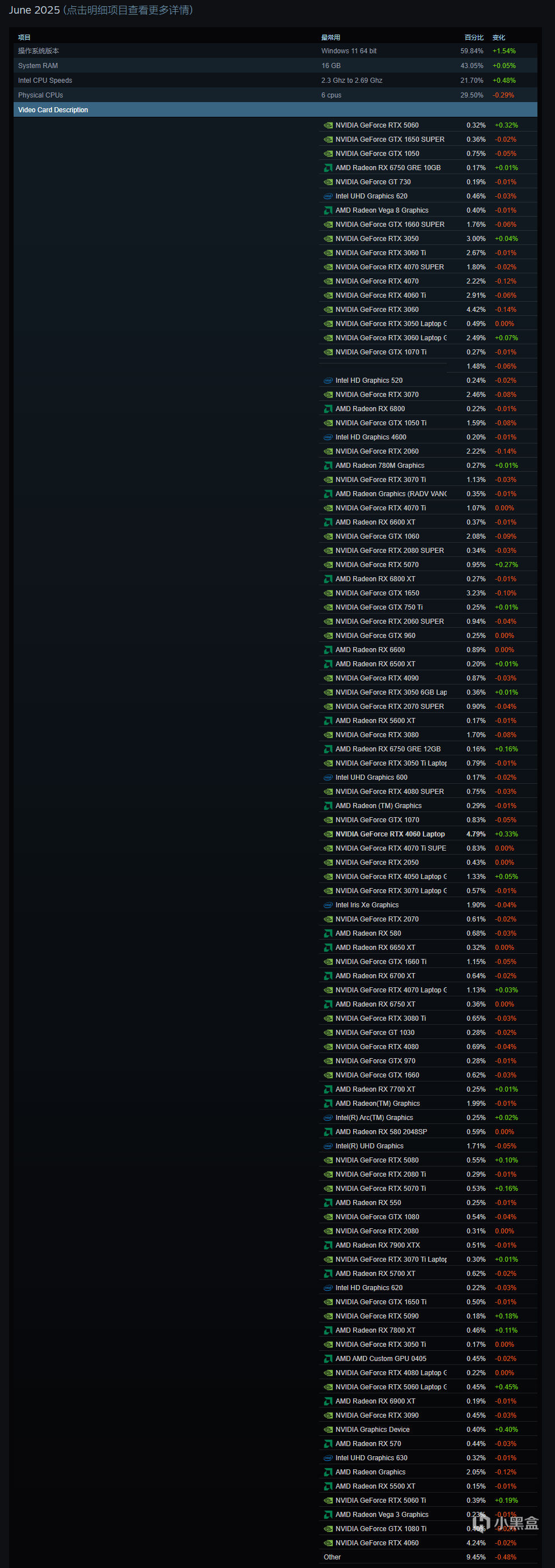Click the 6 cpus value
The width and height of the screenshot is (555, 1568).
(x=331, y=95)
